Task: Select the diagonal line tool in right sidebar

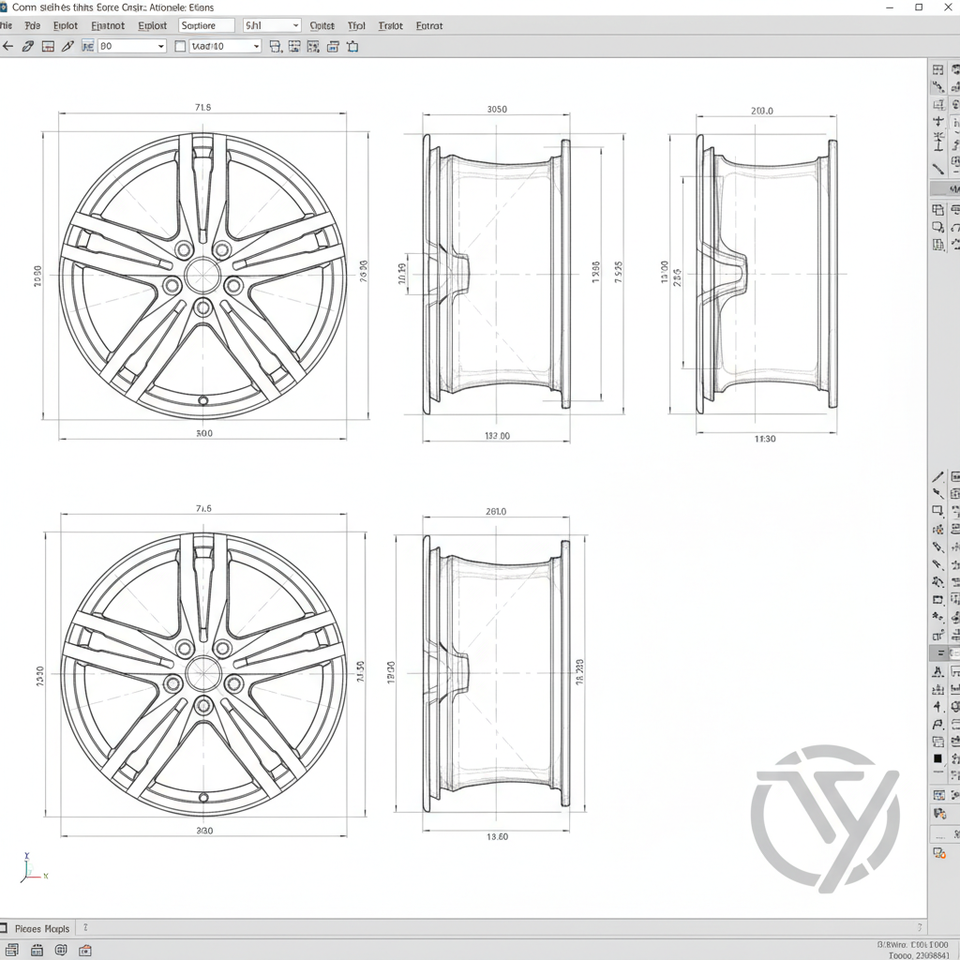Action: point(938,169)
